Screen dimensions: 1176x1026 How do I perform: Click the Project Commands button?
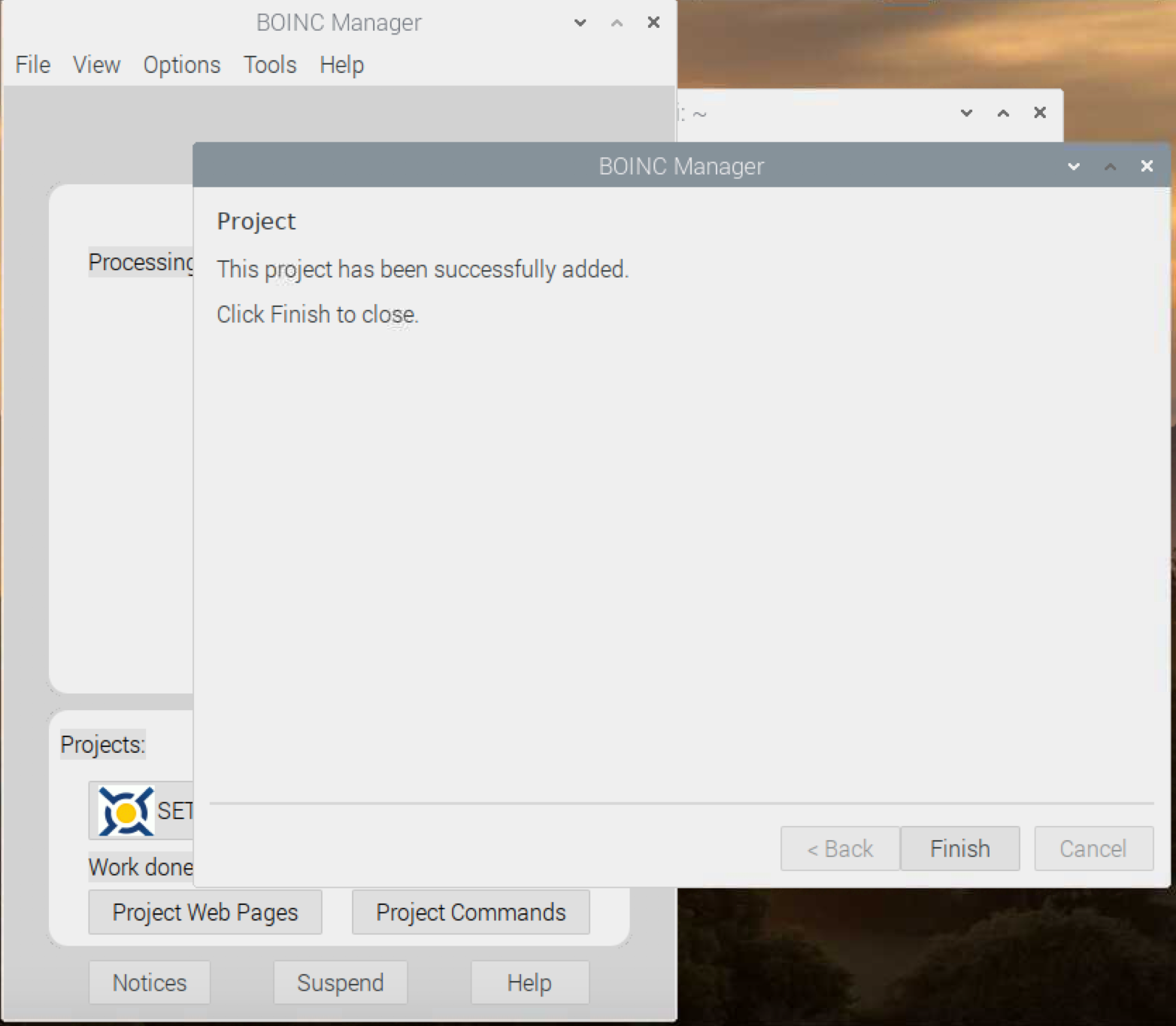(x=471, y=912)
